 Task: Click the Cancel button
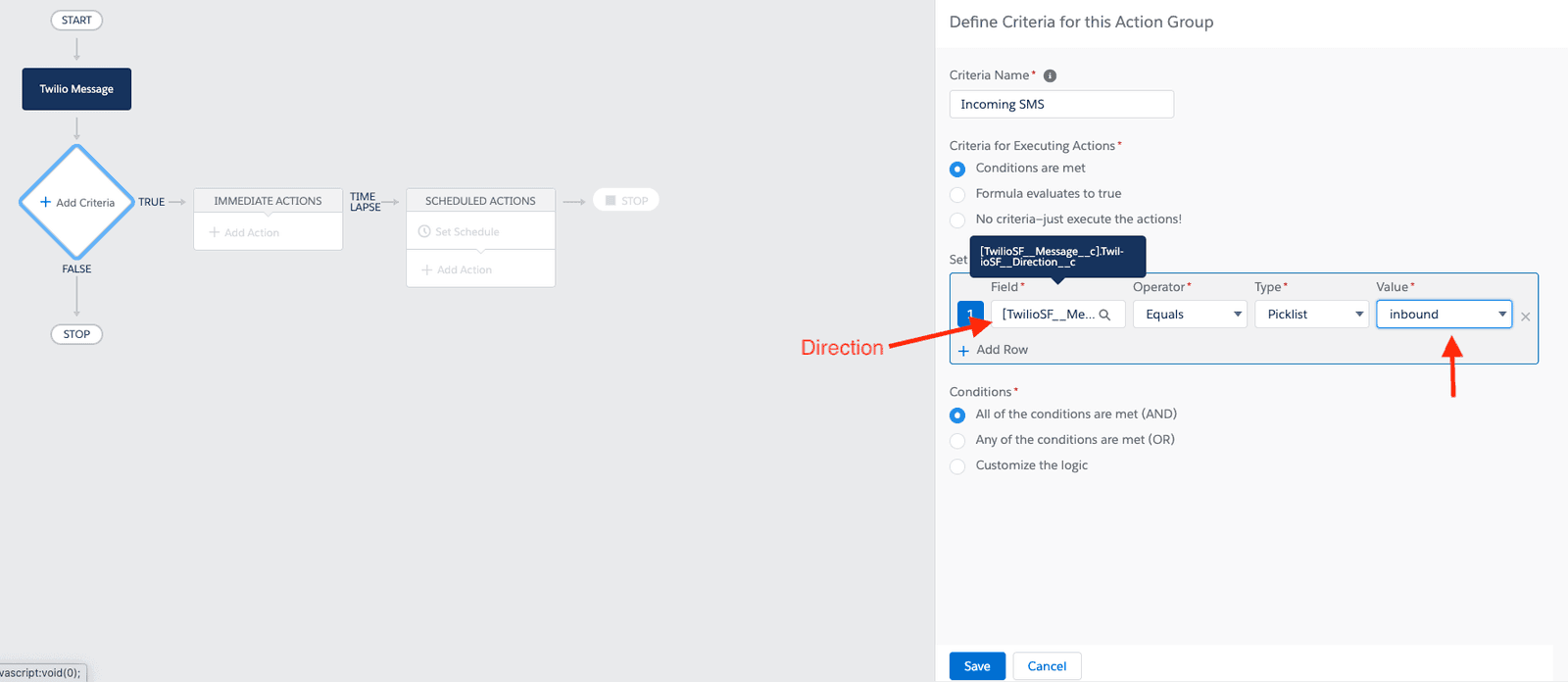(1047, 666)
